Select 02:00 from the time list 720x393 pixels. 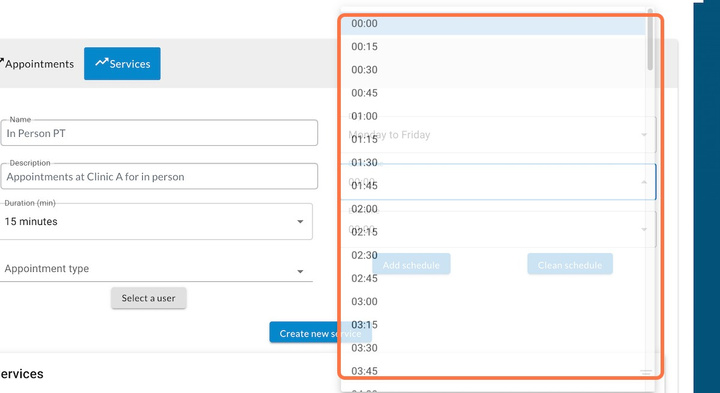pos(493,209)
